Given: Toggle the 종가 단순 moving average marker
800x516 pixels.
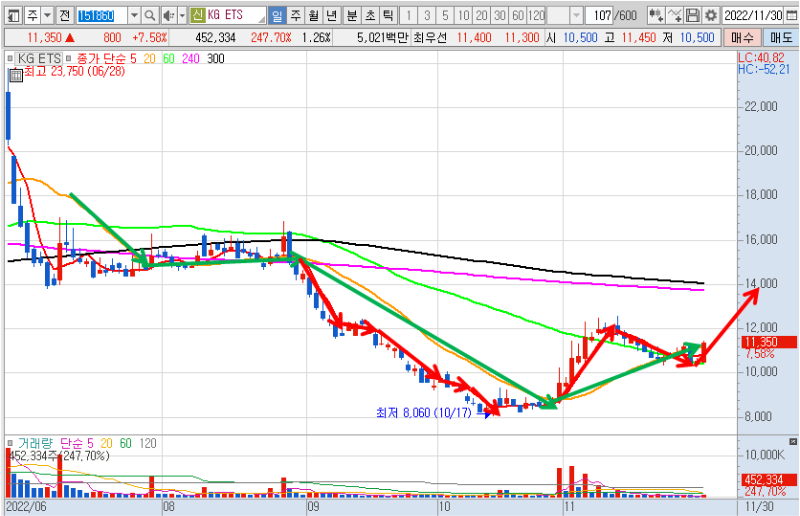Looking at the screenshot, I should pos(68,59).
